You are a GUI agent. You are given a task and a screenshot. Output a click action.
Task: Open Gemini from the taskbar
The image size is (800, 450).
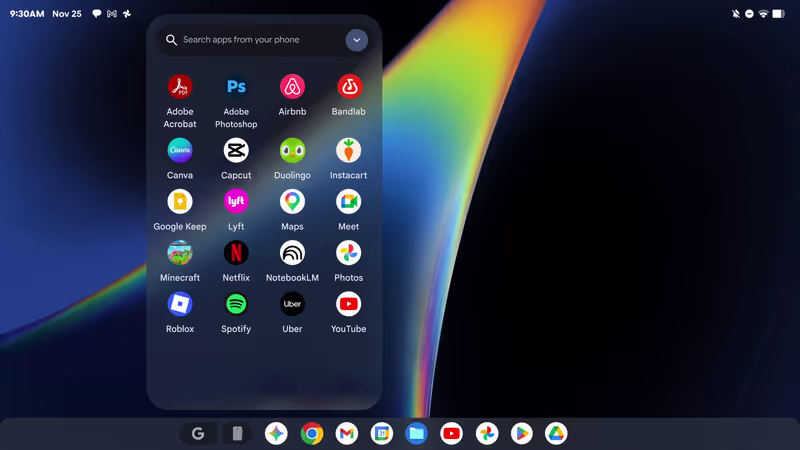276,434
